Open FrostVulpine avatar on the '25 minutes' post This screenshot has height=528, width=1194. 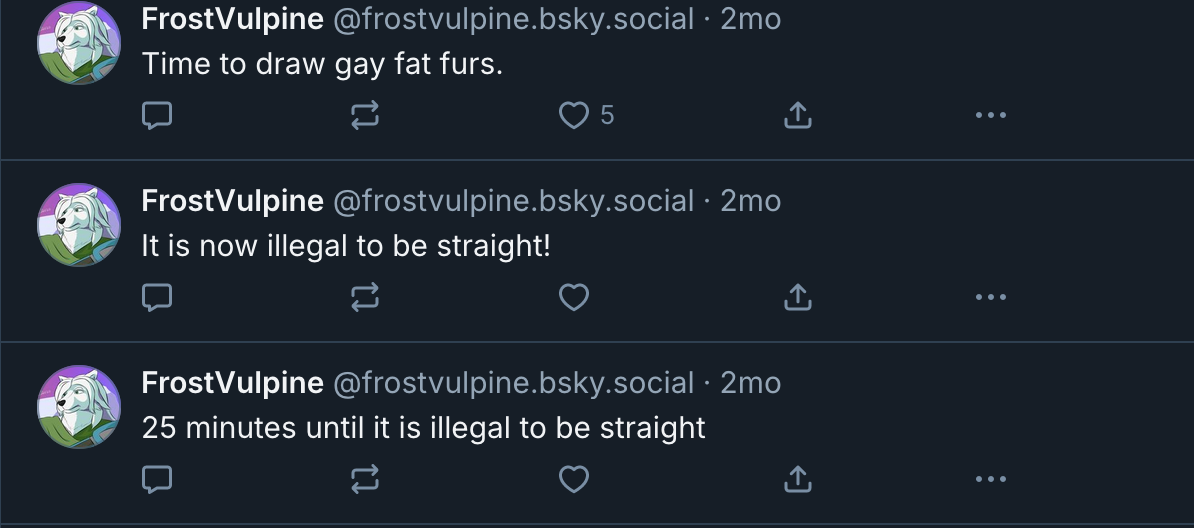(x=79, y=407)
